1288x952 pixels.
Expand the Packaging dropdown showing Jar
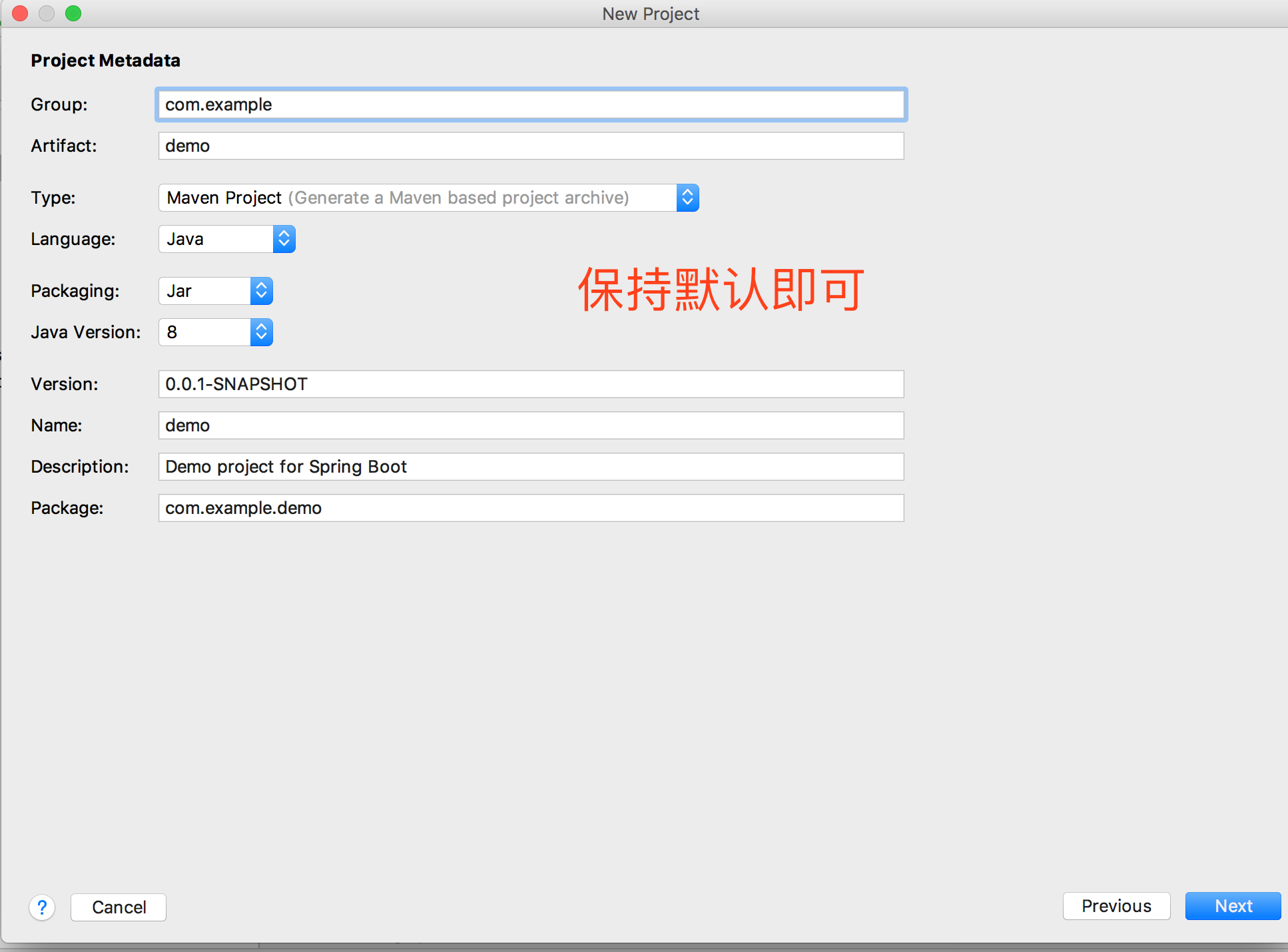click(x=215, y=291)
